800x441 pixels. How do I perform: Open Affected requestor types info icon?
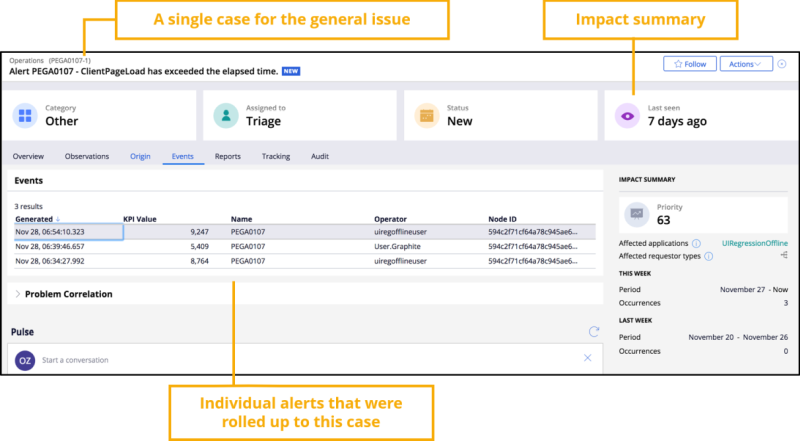pos(708,257)
